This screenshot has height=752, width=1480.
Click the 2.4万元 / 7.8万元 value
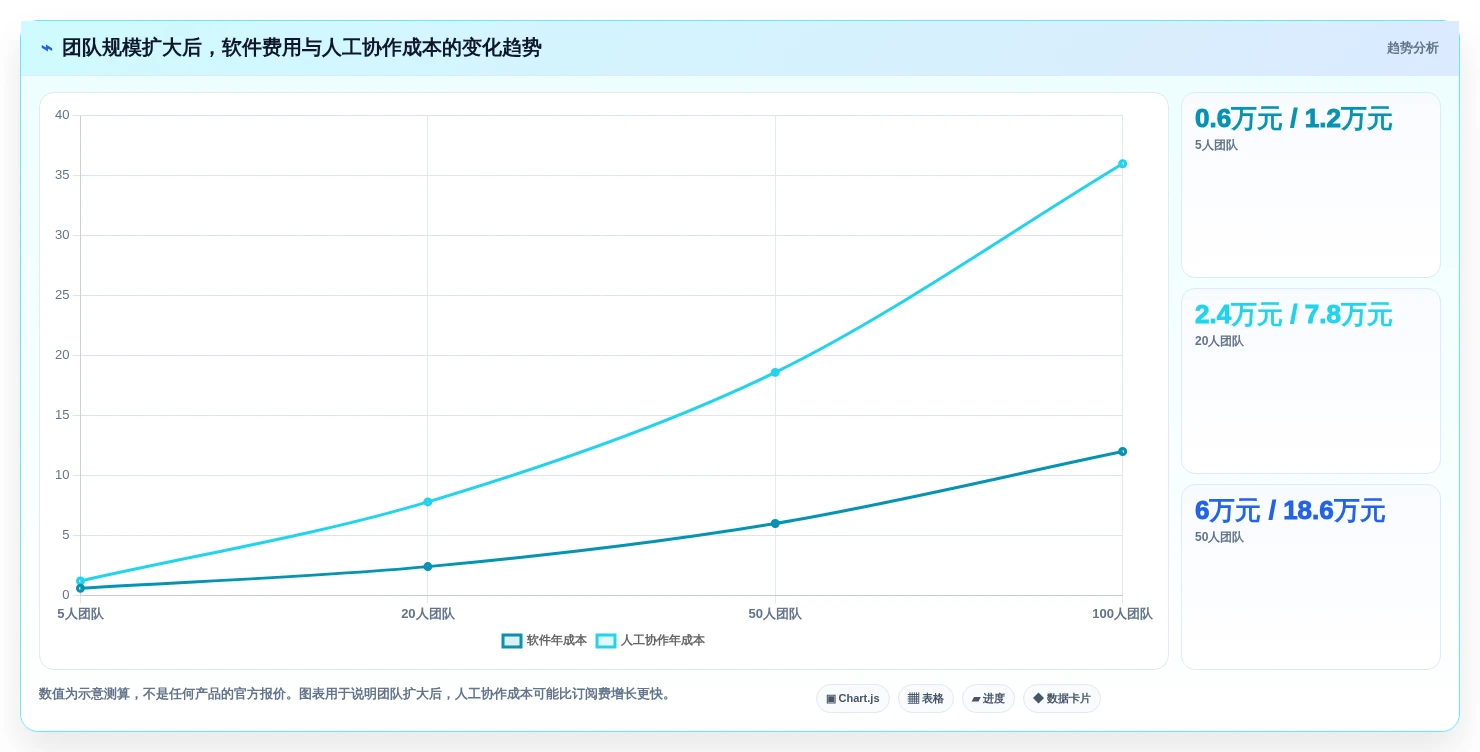1293,314
